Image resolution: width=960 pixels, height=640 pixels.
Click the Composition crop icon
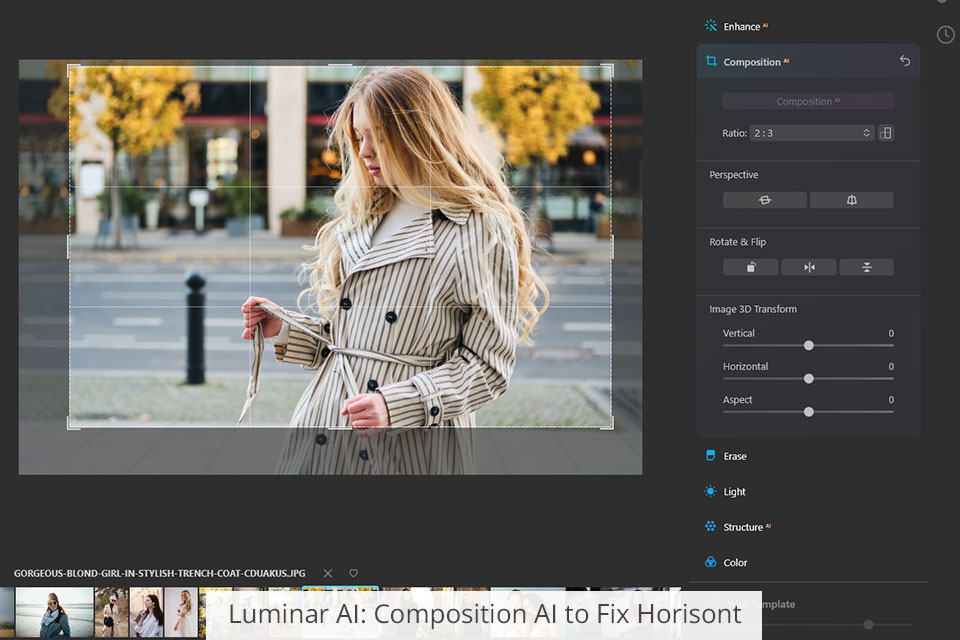(711, 61)
